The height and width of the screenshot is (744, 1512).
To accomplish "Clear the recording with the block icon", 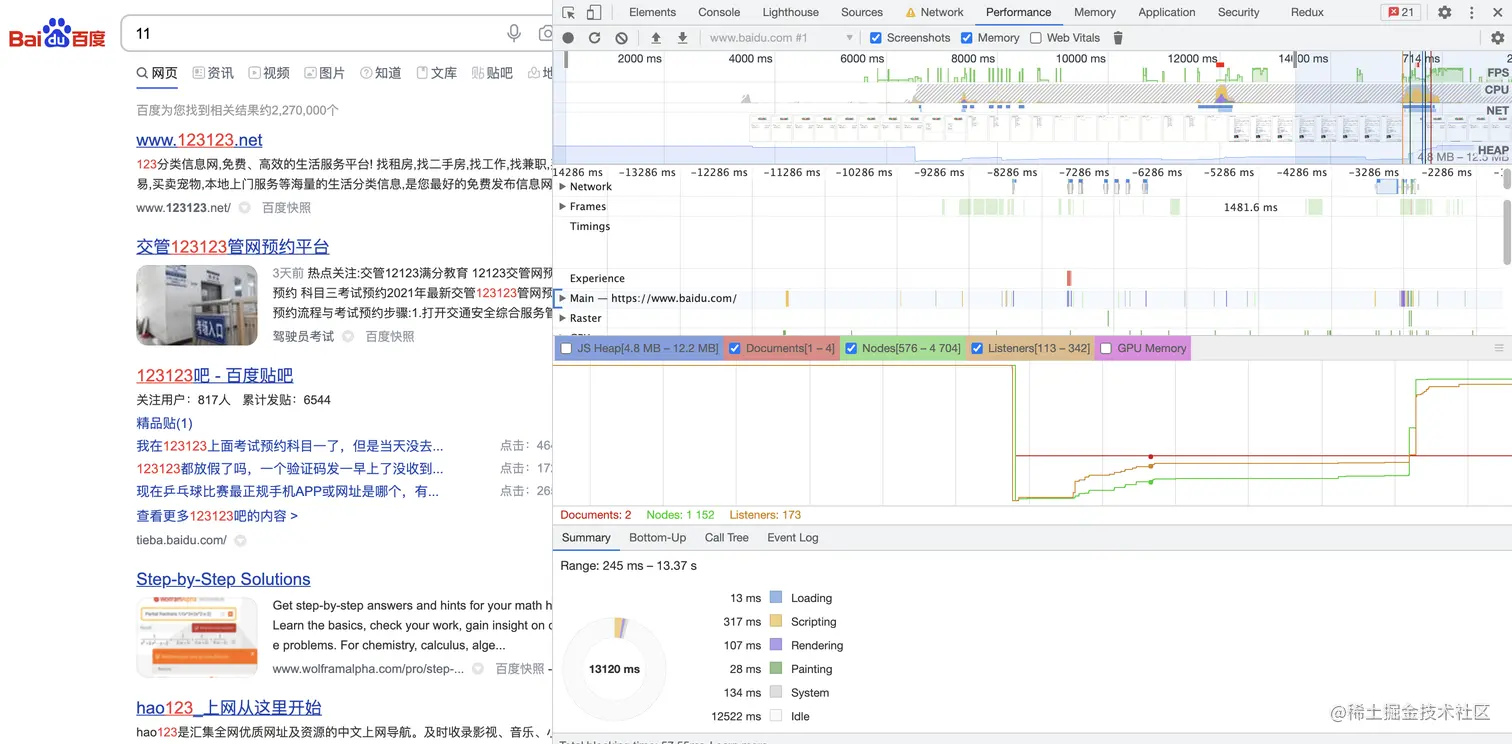I will (x=621, y=38).
